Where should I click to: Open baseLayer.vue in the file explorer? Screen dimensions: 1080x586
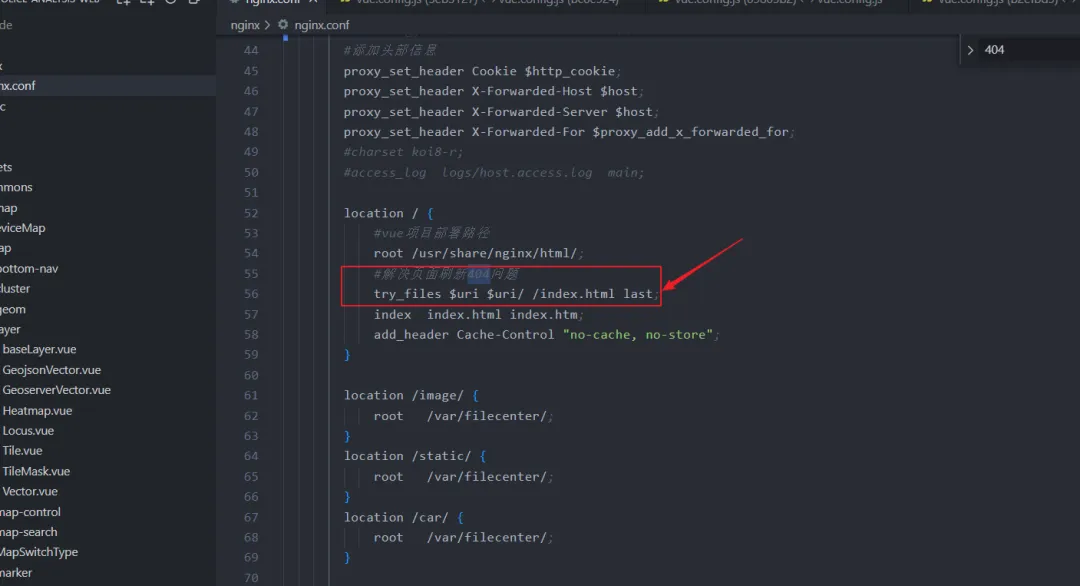pos(39,350)
